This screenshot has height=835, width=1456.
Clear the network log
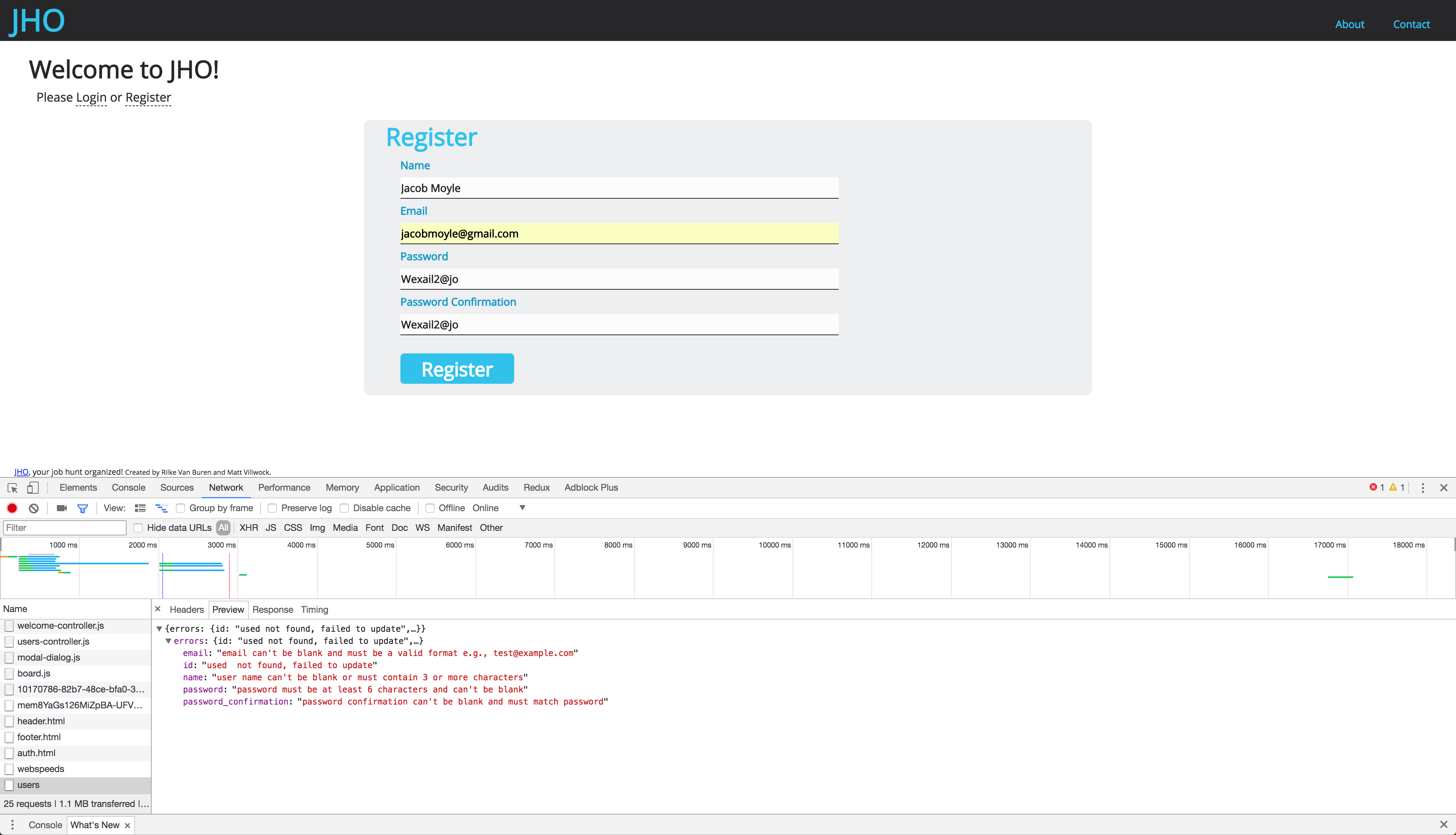click(x=34, y=508)
